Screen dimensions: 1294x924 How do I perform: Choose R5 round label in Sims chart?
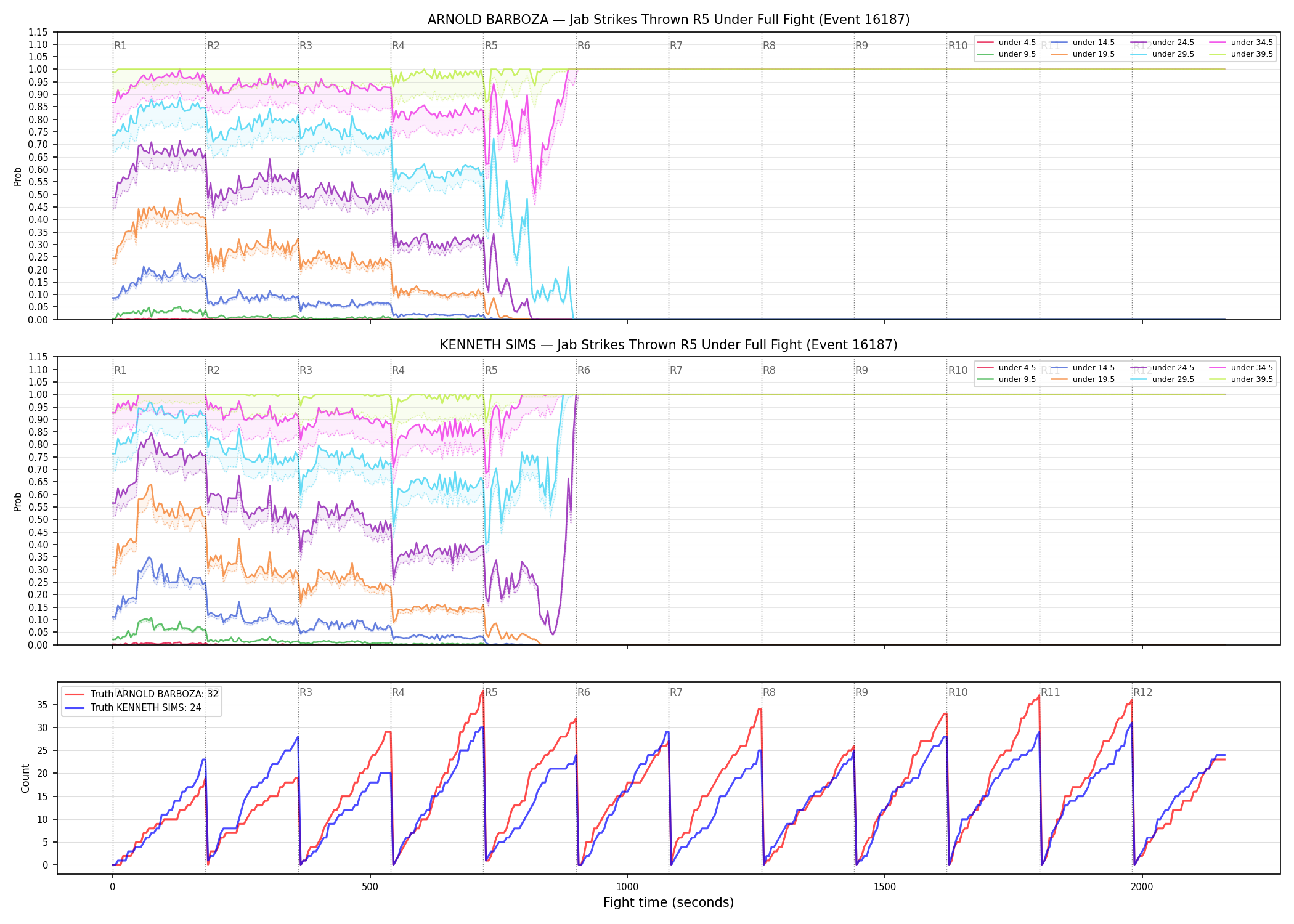pyautogui.click(x=491, y=370)
